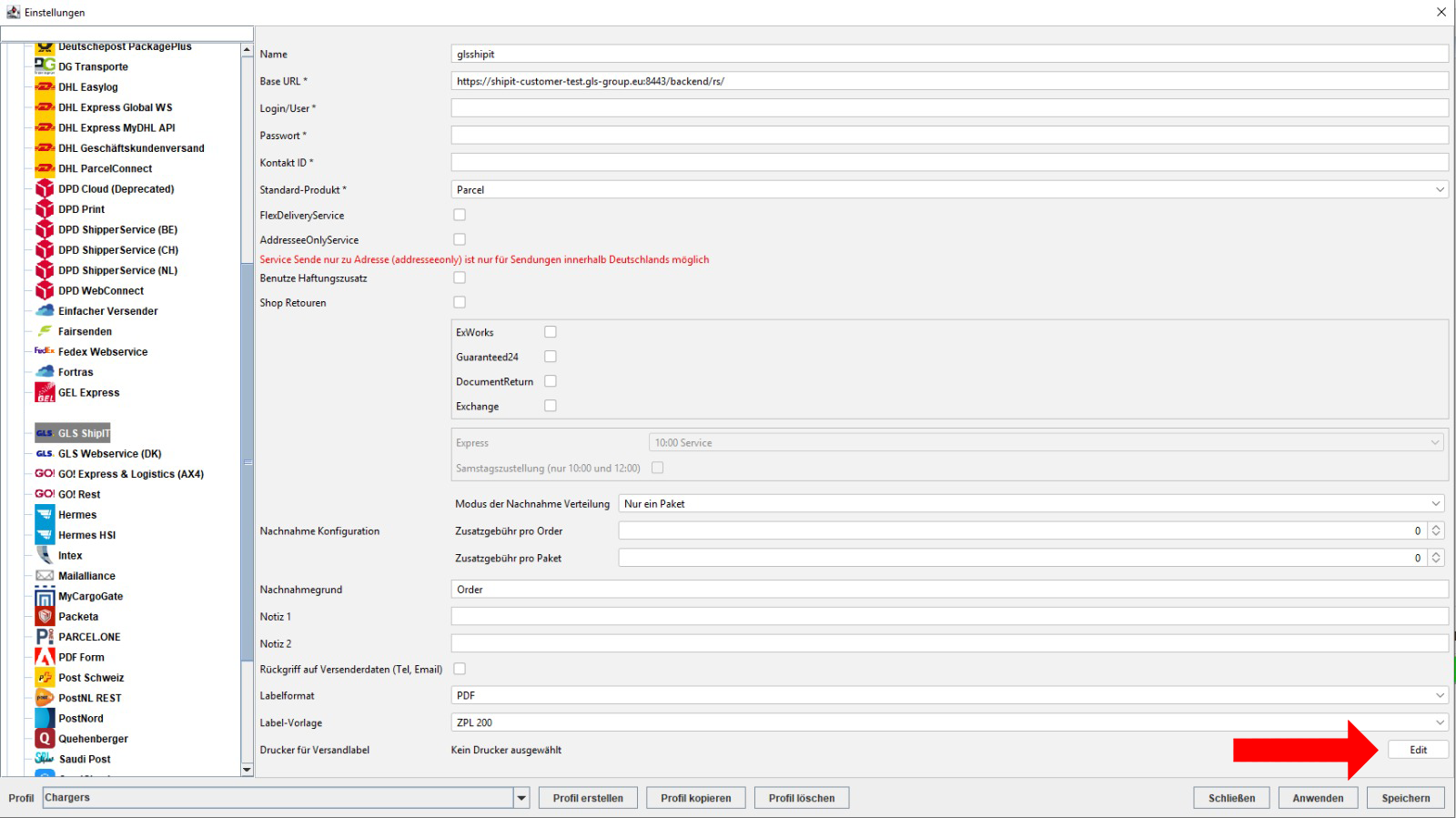The height and width of the screenshot is (818, 1456).
Task: Open the Express 10:00 Service dropdown
Action: pyautogui.click(x=1047, y=442)
